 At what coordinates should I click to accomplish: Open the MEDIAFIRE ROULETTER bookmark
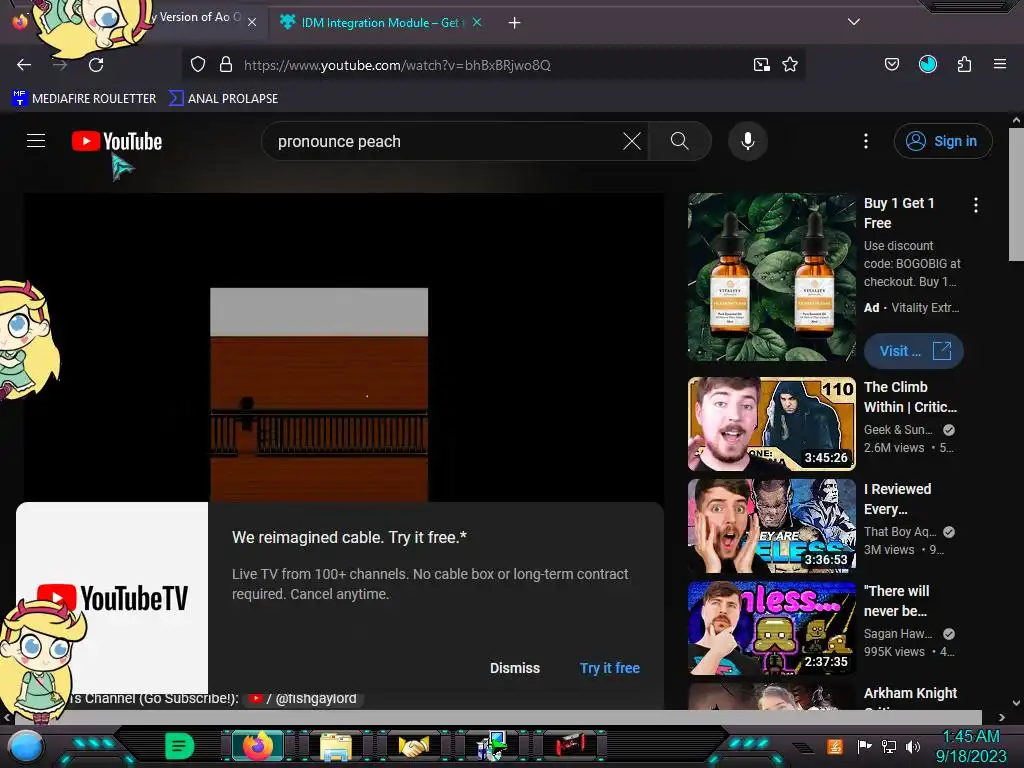point(84,99)
